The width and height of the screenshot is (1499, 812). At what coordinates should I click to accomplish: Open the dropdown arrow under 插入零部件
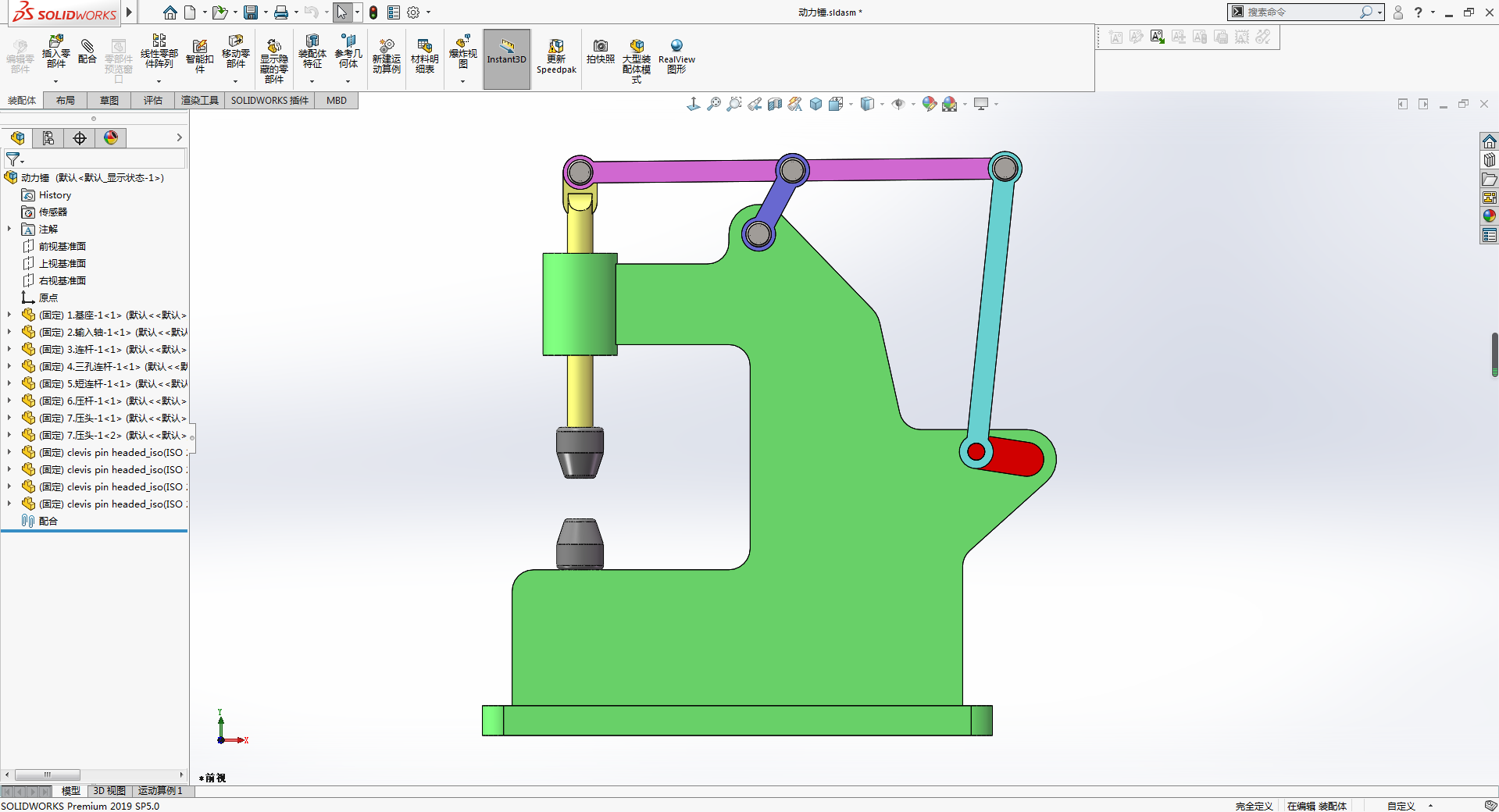click(55, 81)
